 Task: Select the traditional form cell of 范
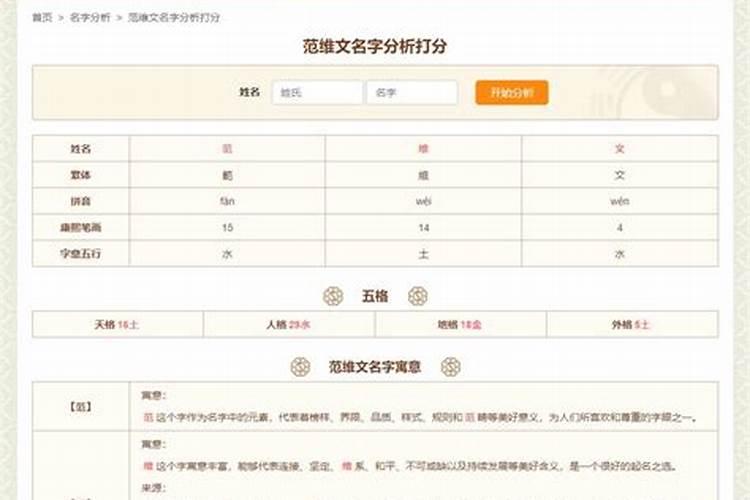(227, 175)
